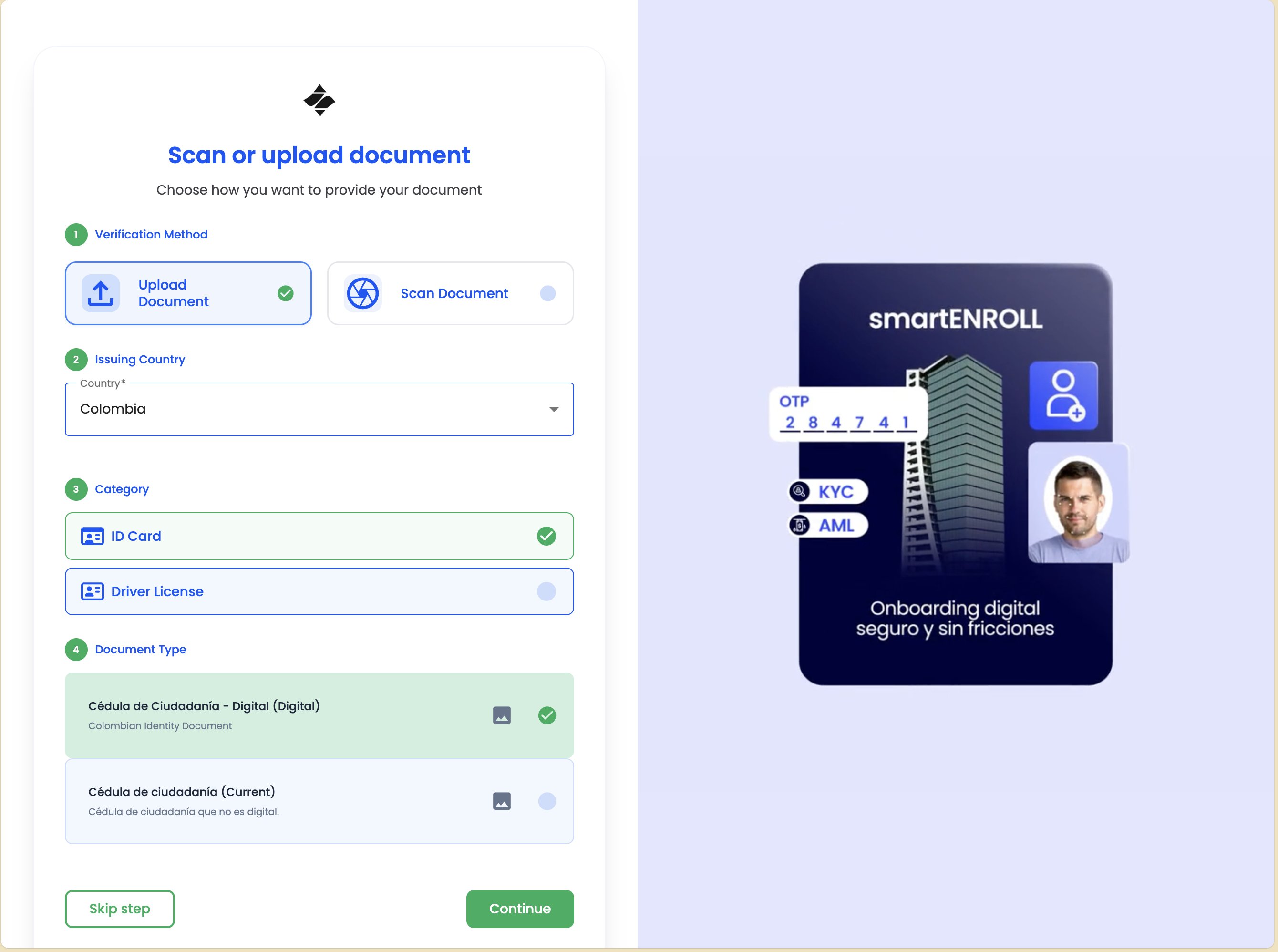This screenshot has height=952, width=1278.
Task: Click the Driver License card icon
Action: coord(92,591)
